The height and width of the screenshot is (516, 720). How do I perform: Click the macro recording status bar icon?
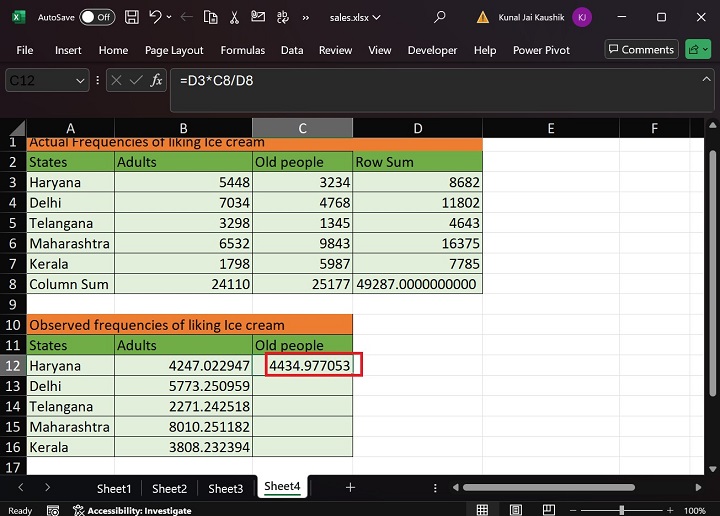pos(51,510)
